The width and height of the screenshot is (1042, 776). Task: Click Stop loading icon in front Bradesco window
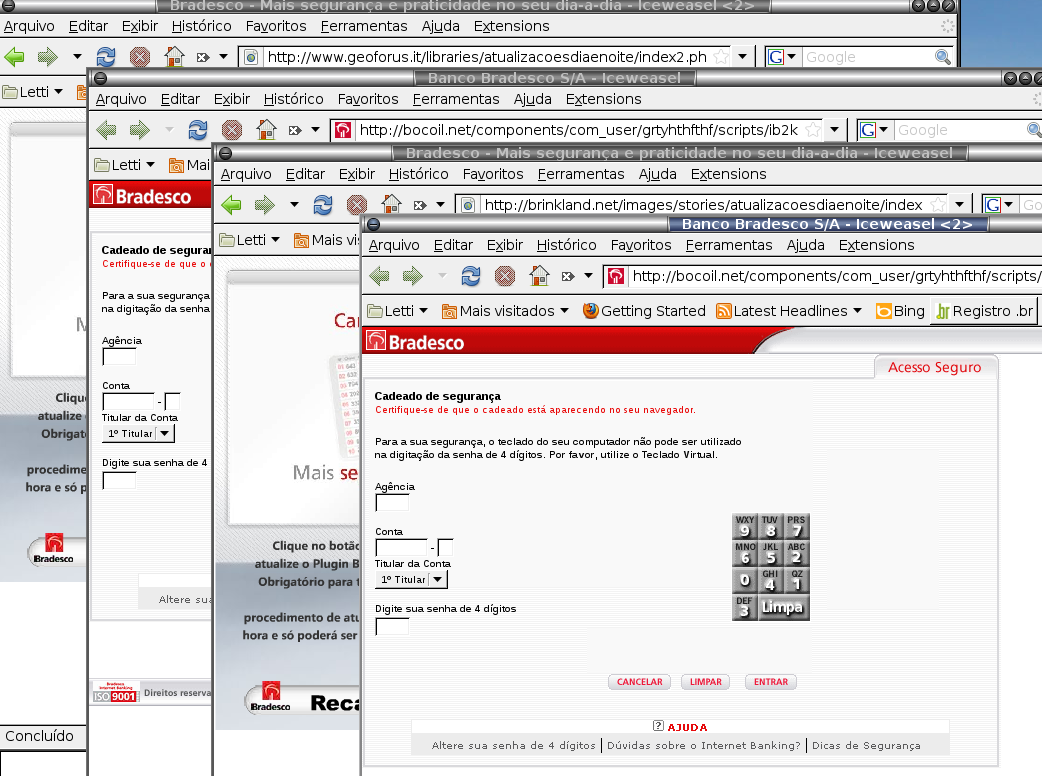[x=505, y=276]
